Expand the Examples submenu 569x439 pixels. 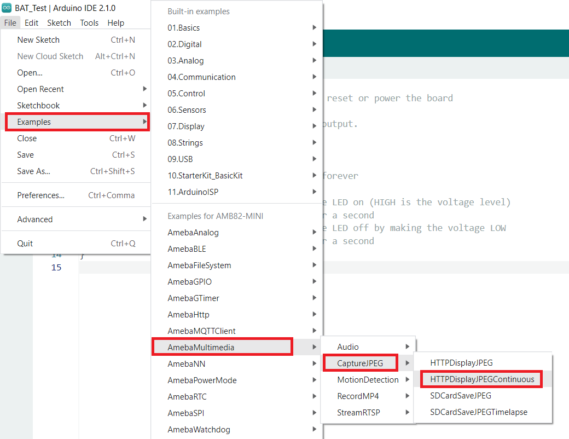77,122
